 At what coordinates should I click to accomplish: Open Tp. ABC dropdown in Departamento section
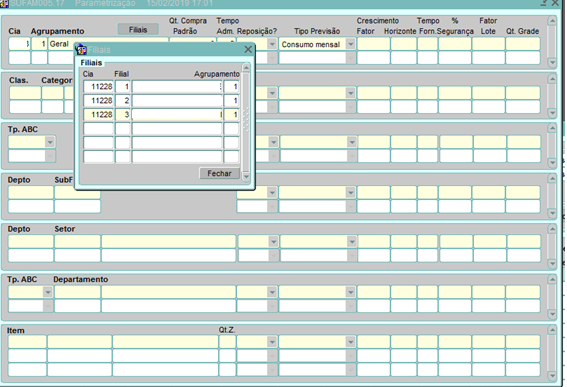pos(48,292)
